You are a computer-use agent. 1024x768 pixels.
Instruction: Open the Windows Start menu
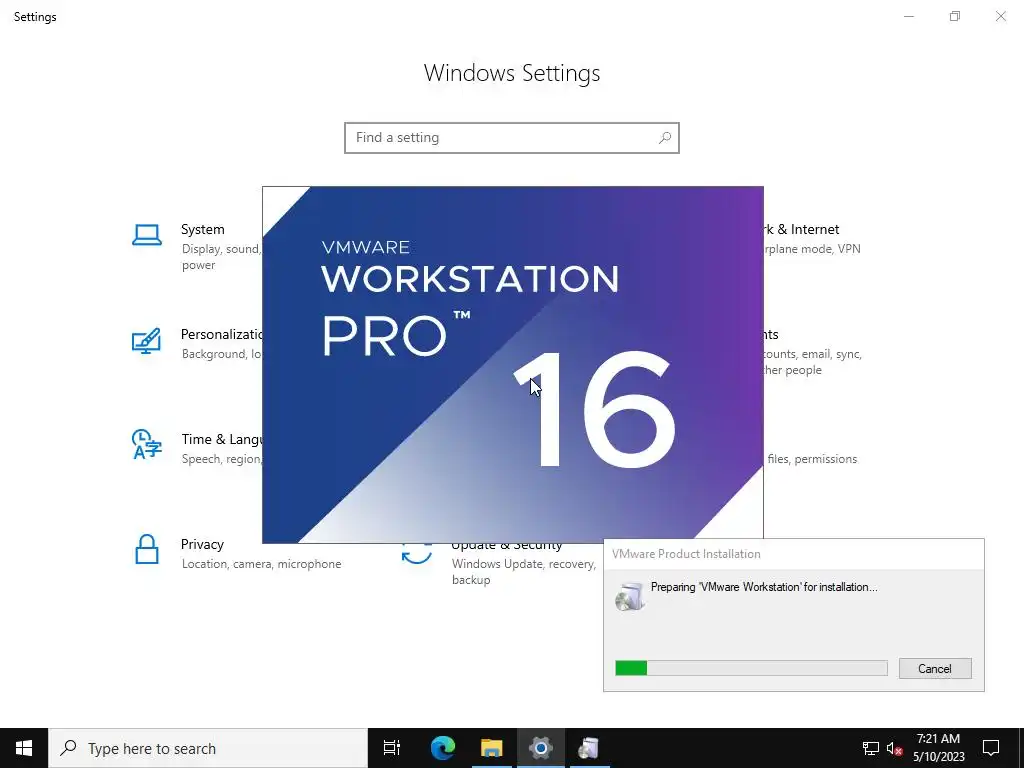click(x=24, y=748)
